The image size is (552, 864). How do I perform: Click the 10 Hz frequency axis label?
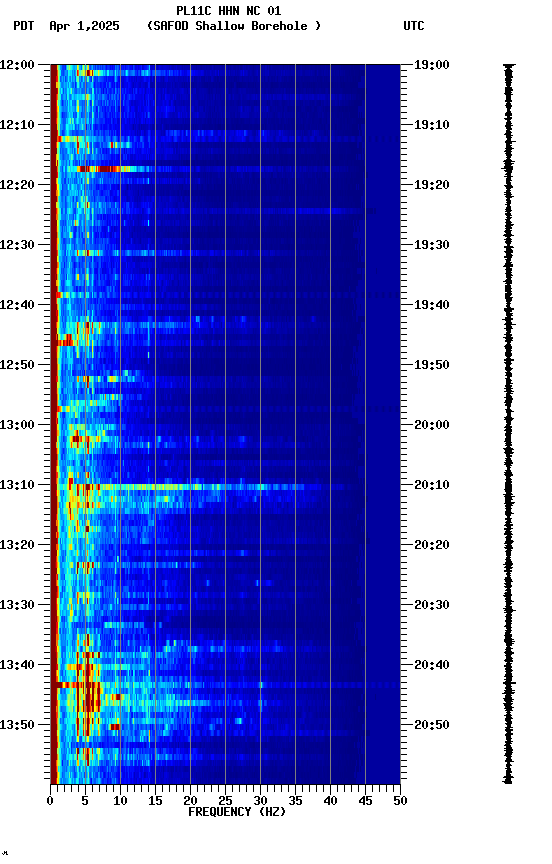click(x=120, y=801)
